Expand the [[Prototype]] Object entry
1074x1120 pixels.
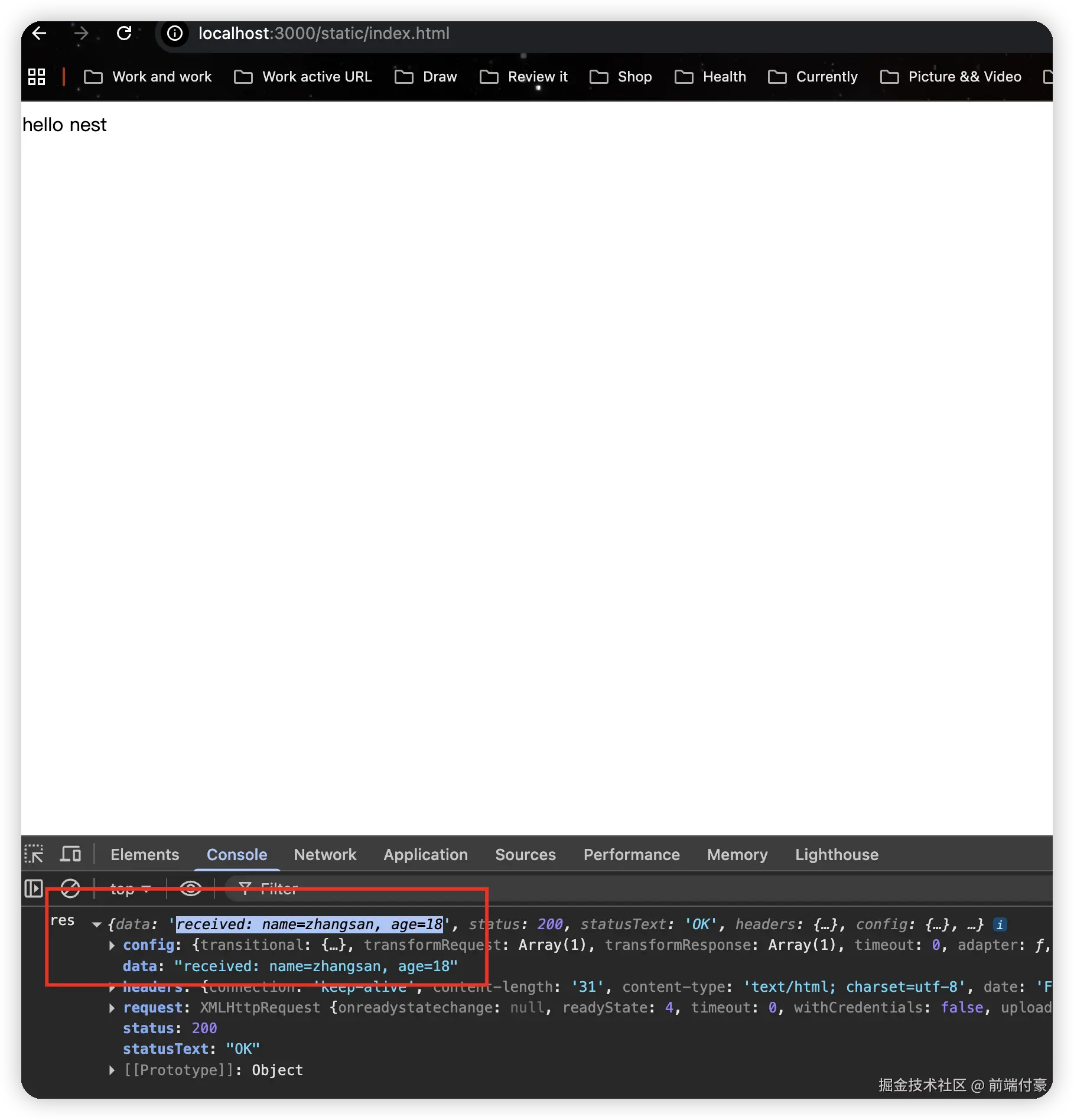pyautogui.click(x=111, y=1070)
